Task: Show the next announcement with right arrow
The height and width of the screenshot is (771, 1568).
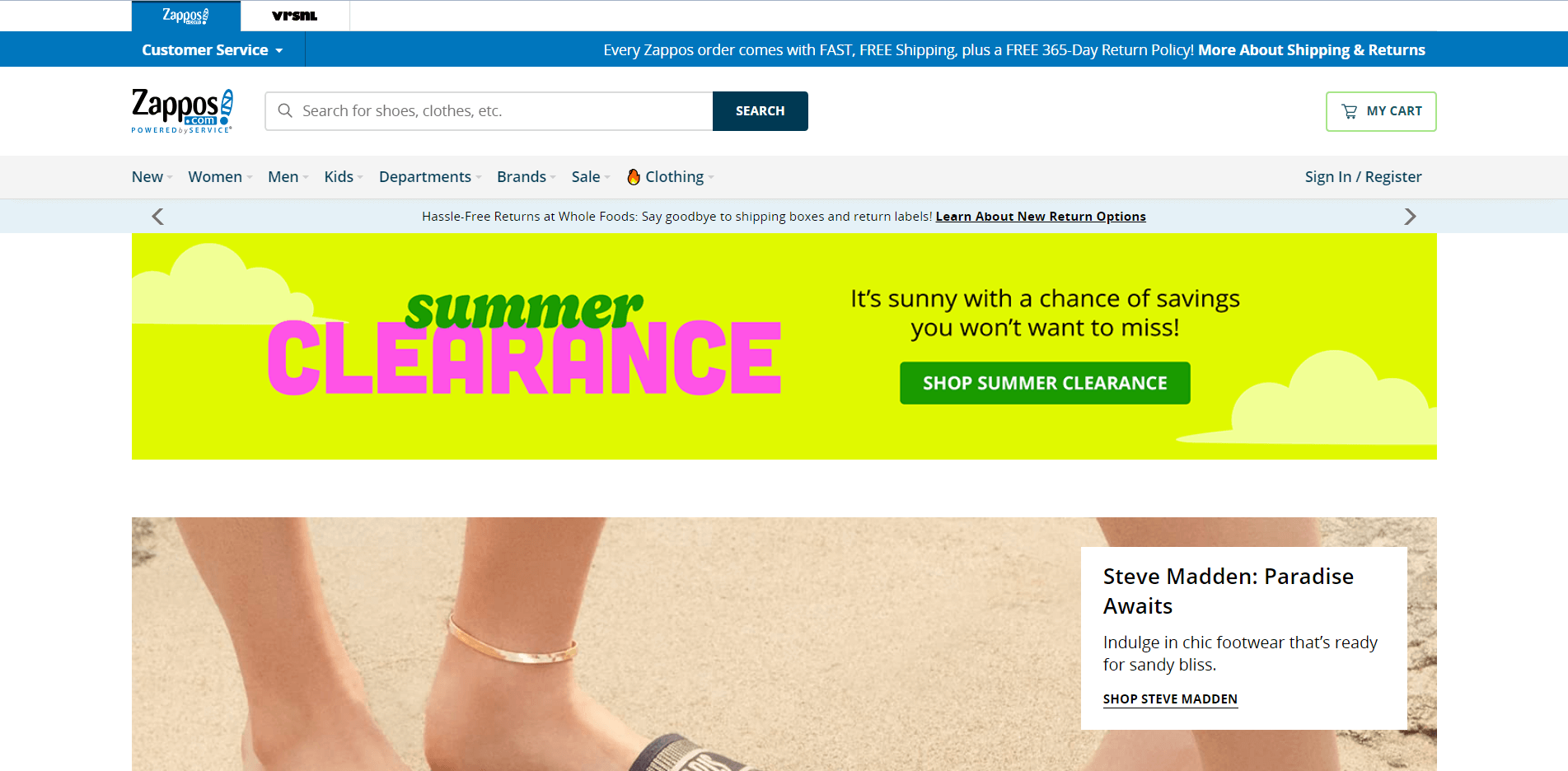Action: [1410, 217]
